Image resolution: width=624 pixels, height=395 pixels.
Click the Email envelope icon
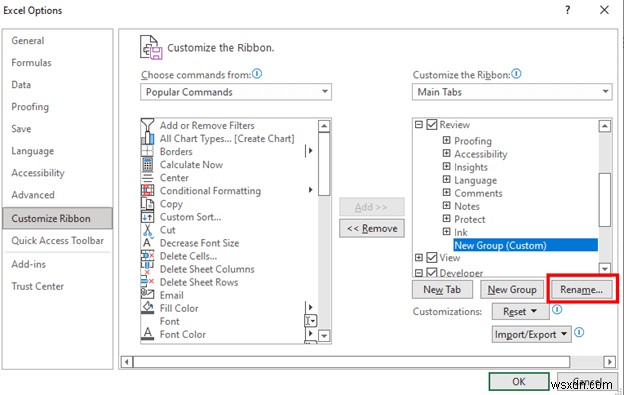[x=147, y=295]
